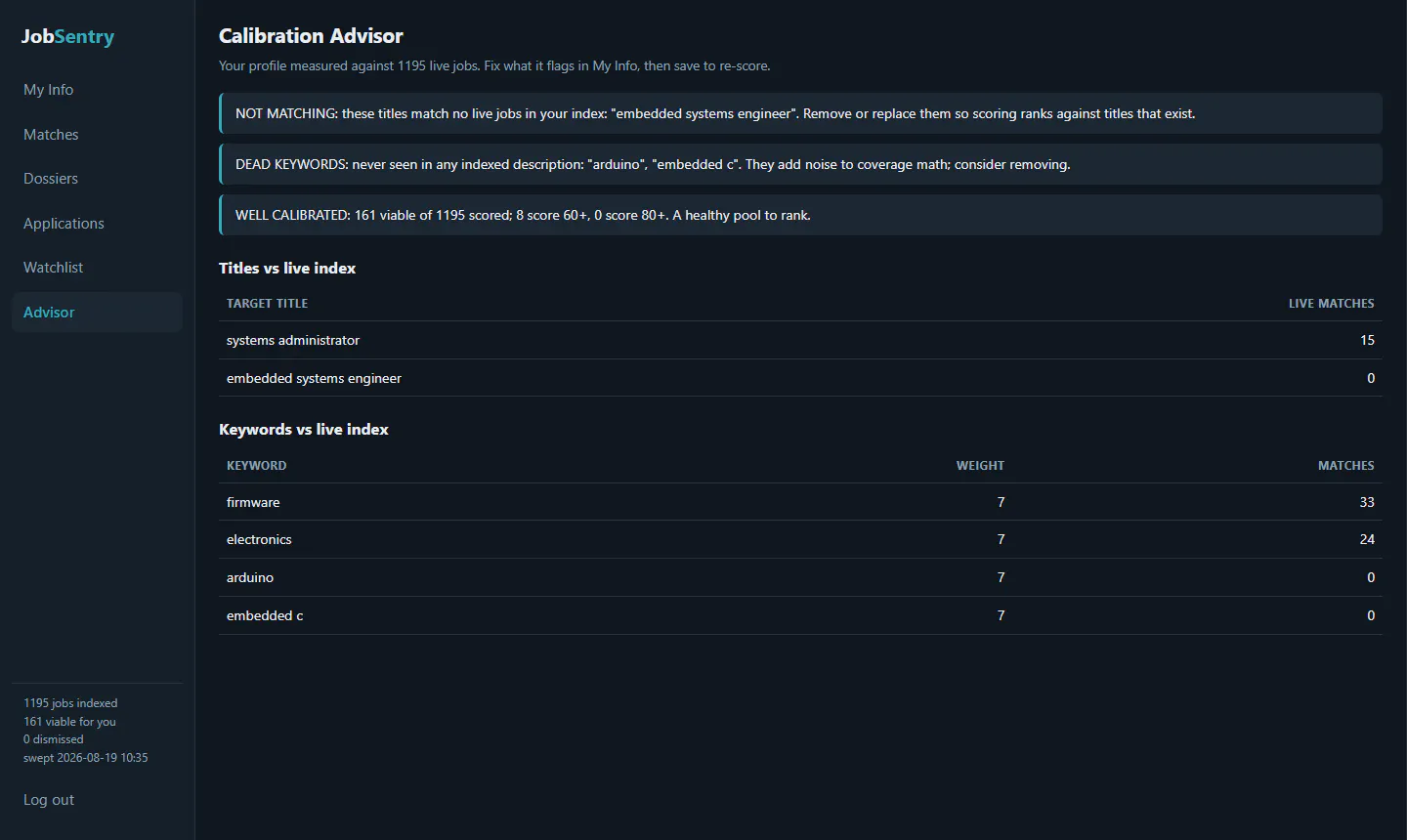Viewport: 1407px width, 840px height.
Task: Click the weight value for firmware
Action: tap(1001, 502)
